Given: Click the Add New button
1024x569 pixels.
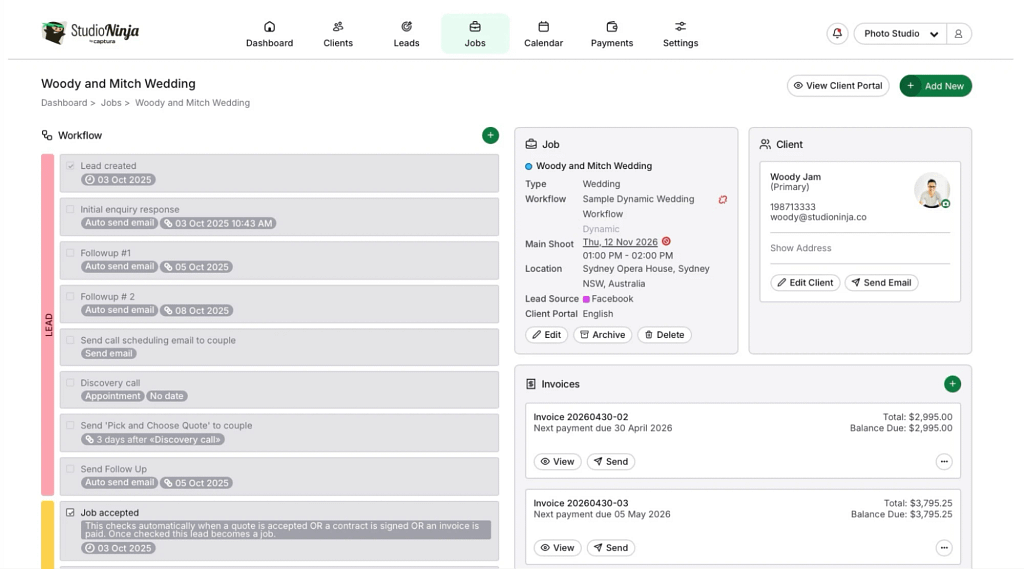Looking at the screenshot, I should (x=936, y=86).
